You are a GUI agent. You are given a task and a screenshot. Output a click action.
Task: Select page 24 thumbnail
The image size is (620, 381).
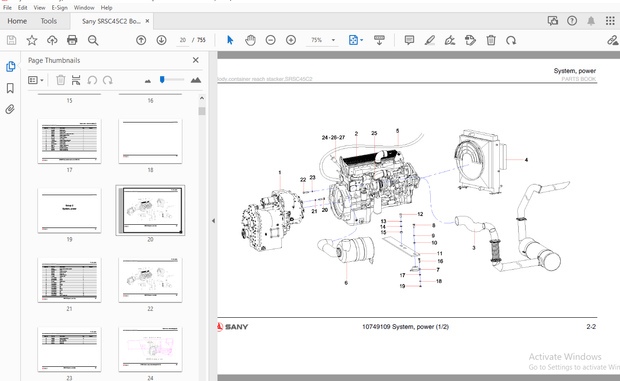[x=150, y=349]
